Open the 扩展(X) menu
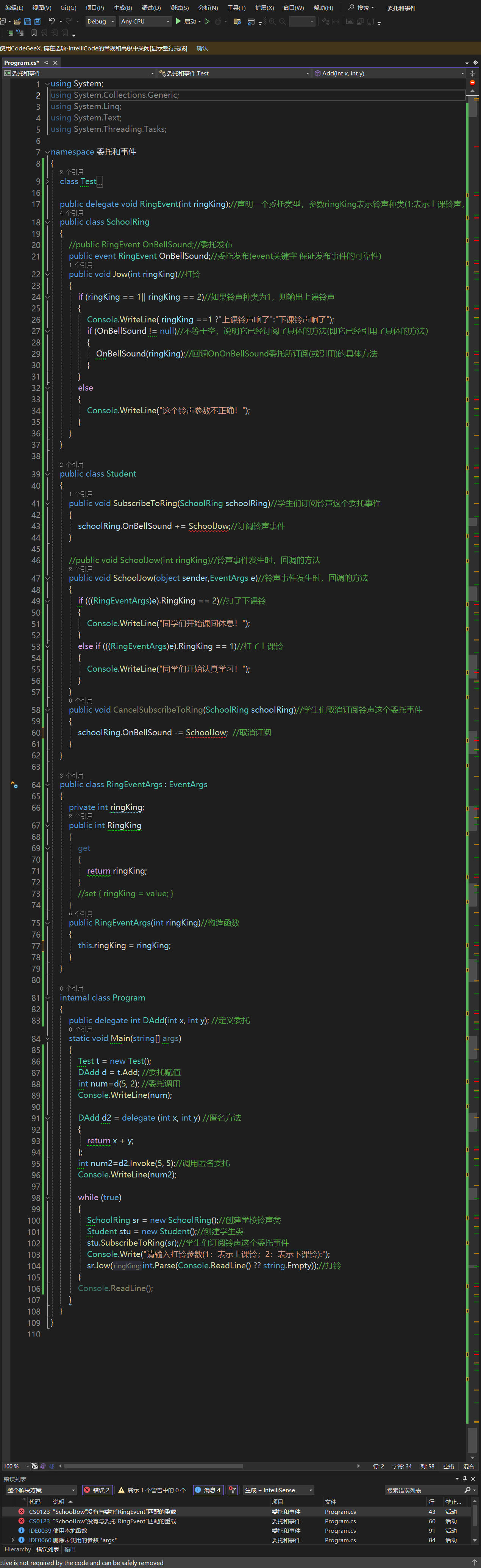 (x=264, y=8)
